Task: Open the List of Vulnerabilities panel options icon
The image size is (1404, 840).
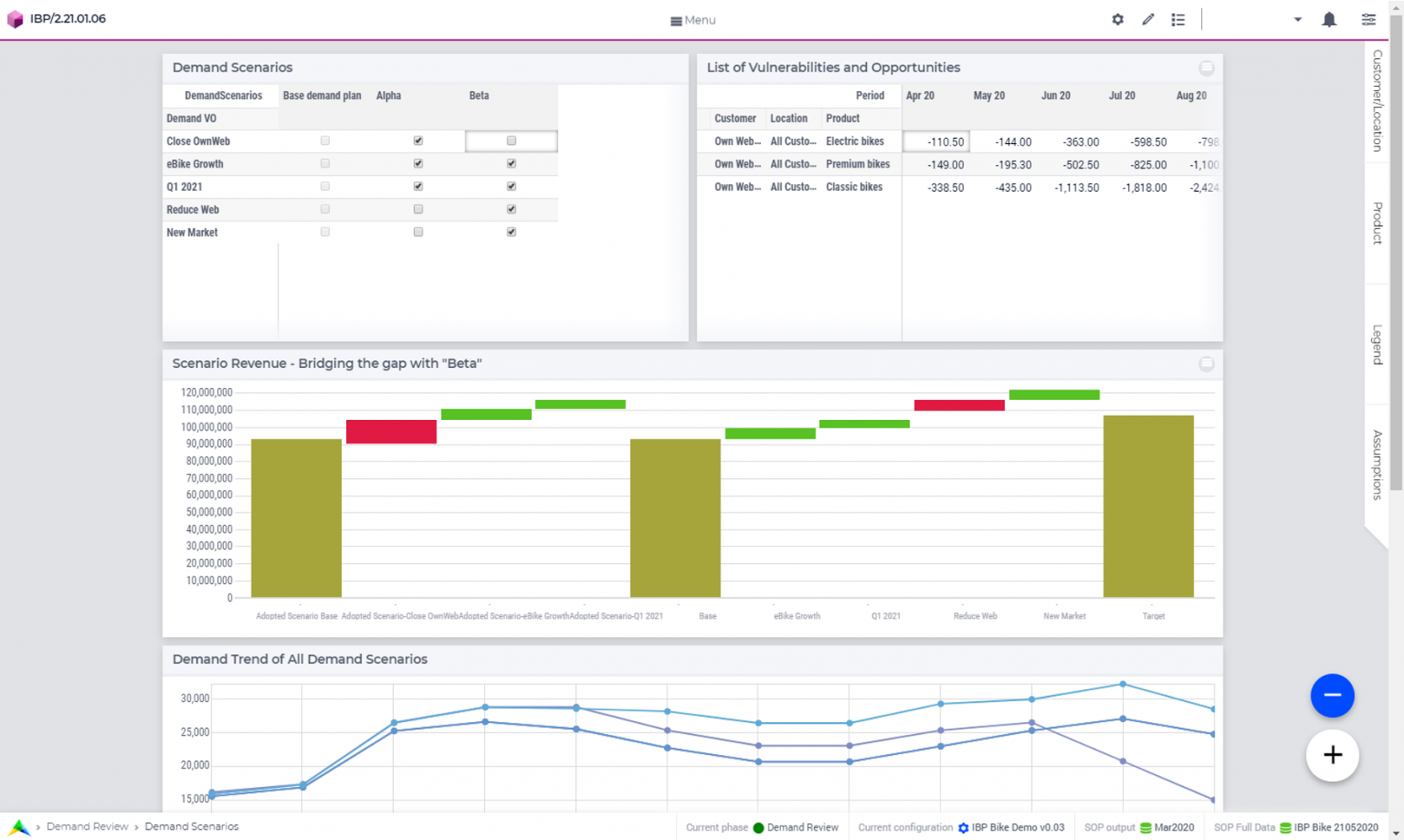Action: tap(1206, 67)
